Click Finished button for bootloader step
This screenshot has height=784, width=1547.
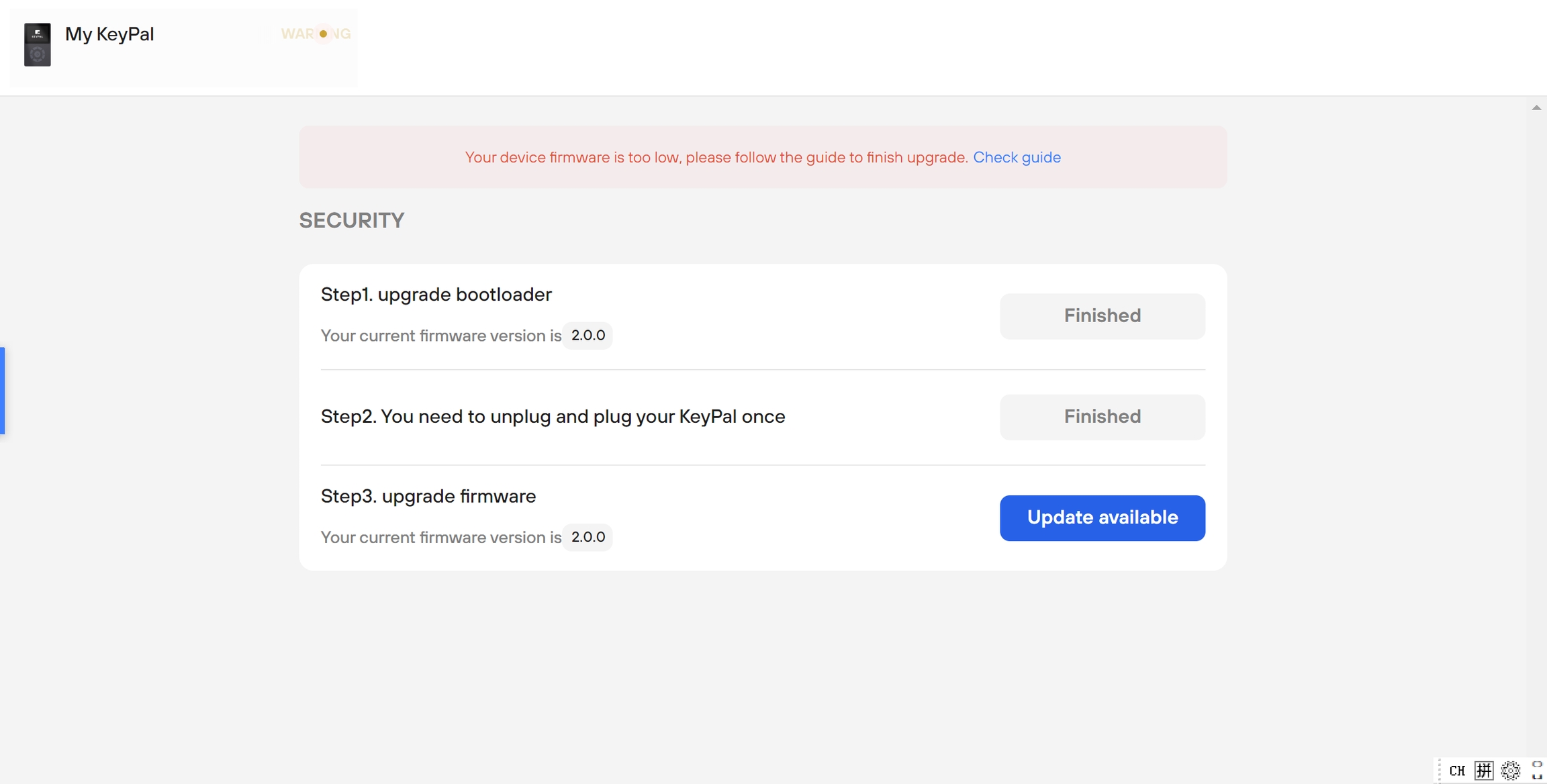click(x=1102, y=316)
